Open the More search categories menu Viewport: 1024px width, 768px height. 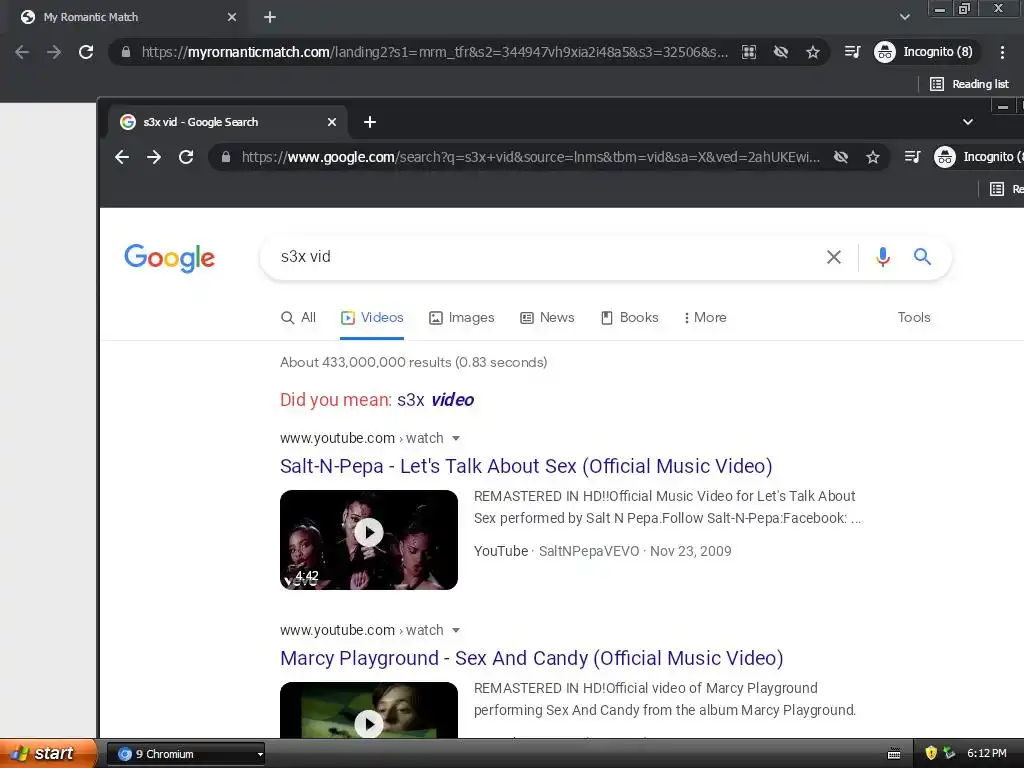[x=705, y=317]
